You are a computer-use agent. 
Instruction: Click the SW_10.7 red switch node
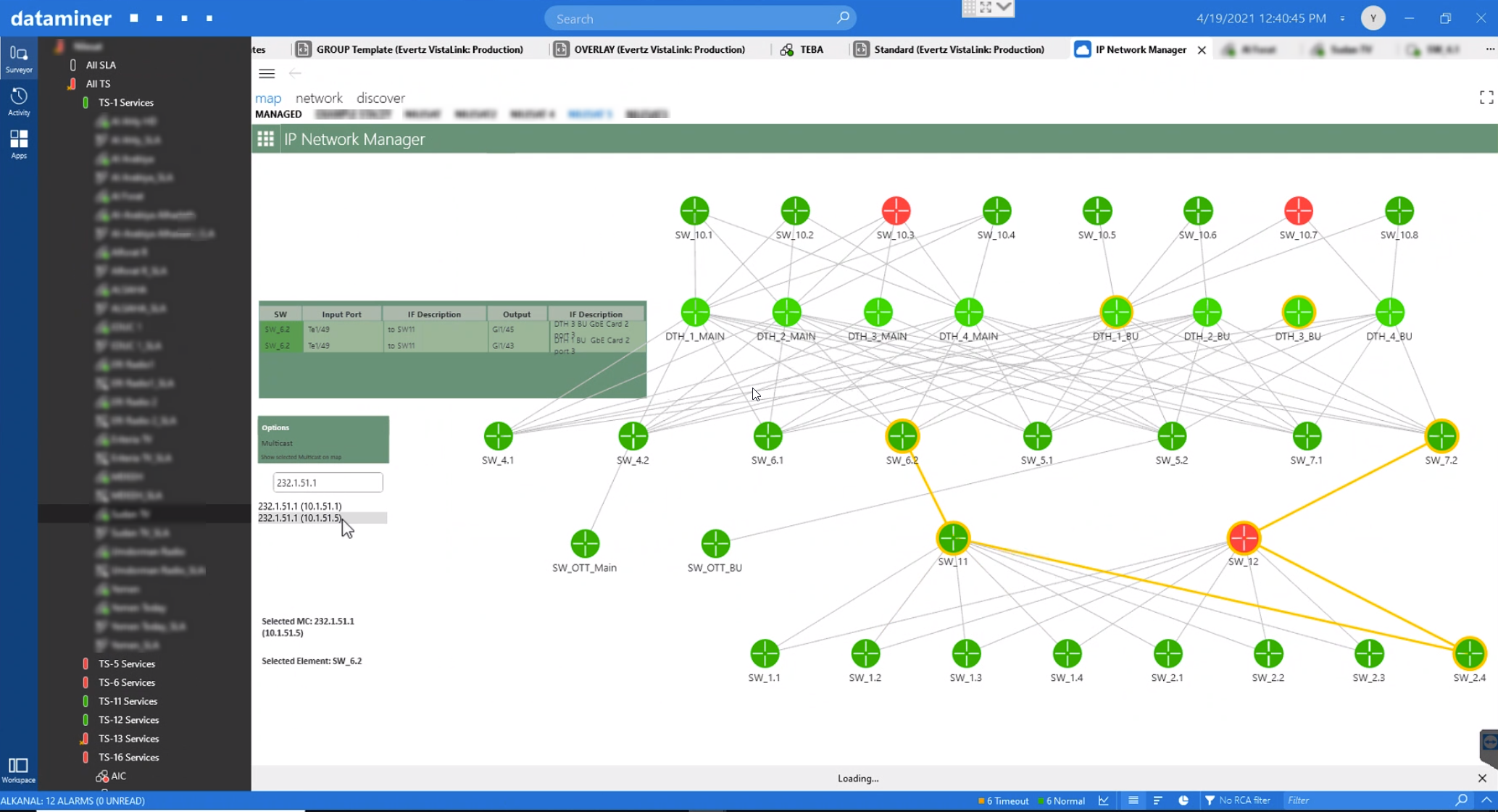[1298, 211]
